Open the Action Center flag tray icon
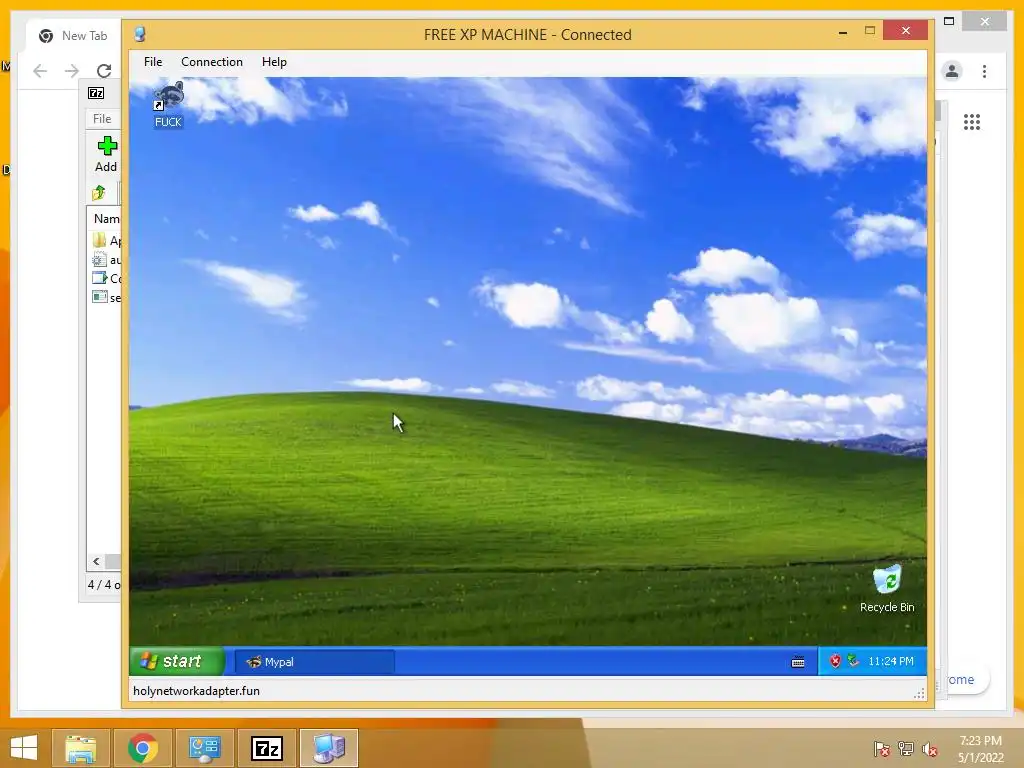This screenshot has width=1024, height=768. tap(881, 749)
